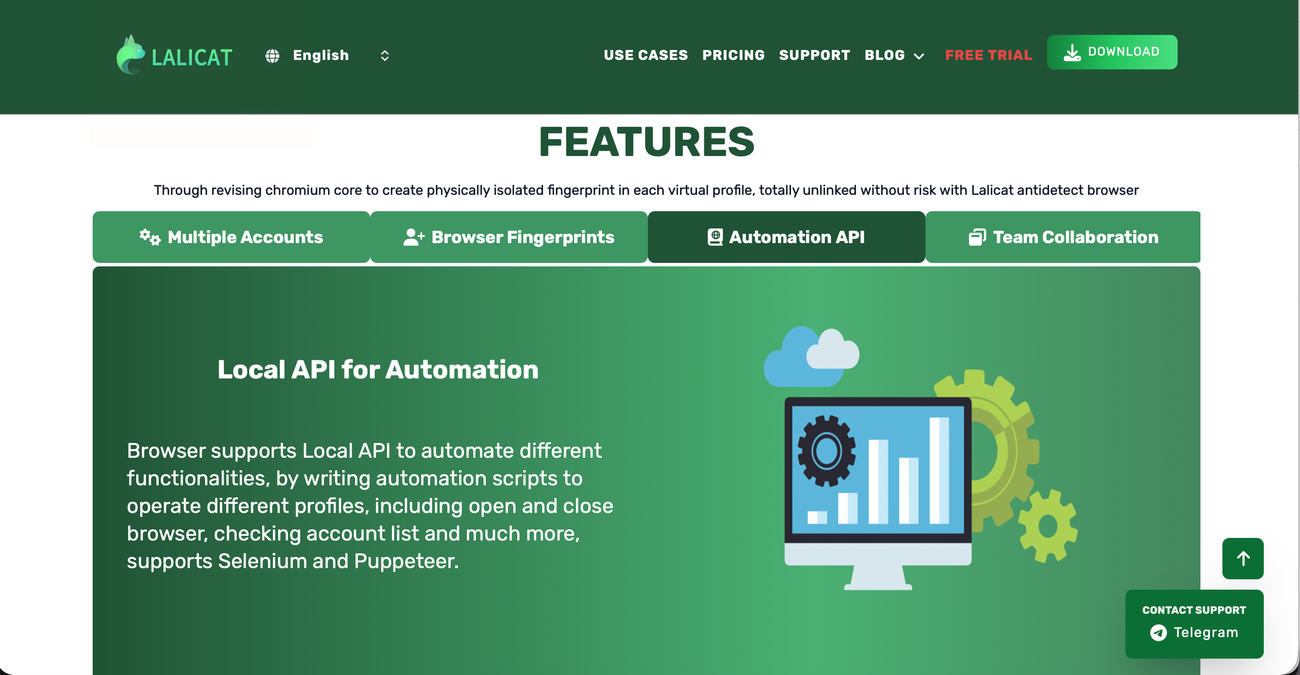Open the Use Cases menu item
This screenshot has width=1300, height=675.
pos(646,55)
